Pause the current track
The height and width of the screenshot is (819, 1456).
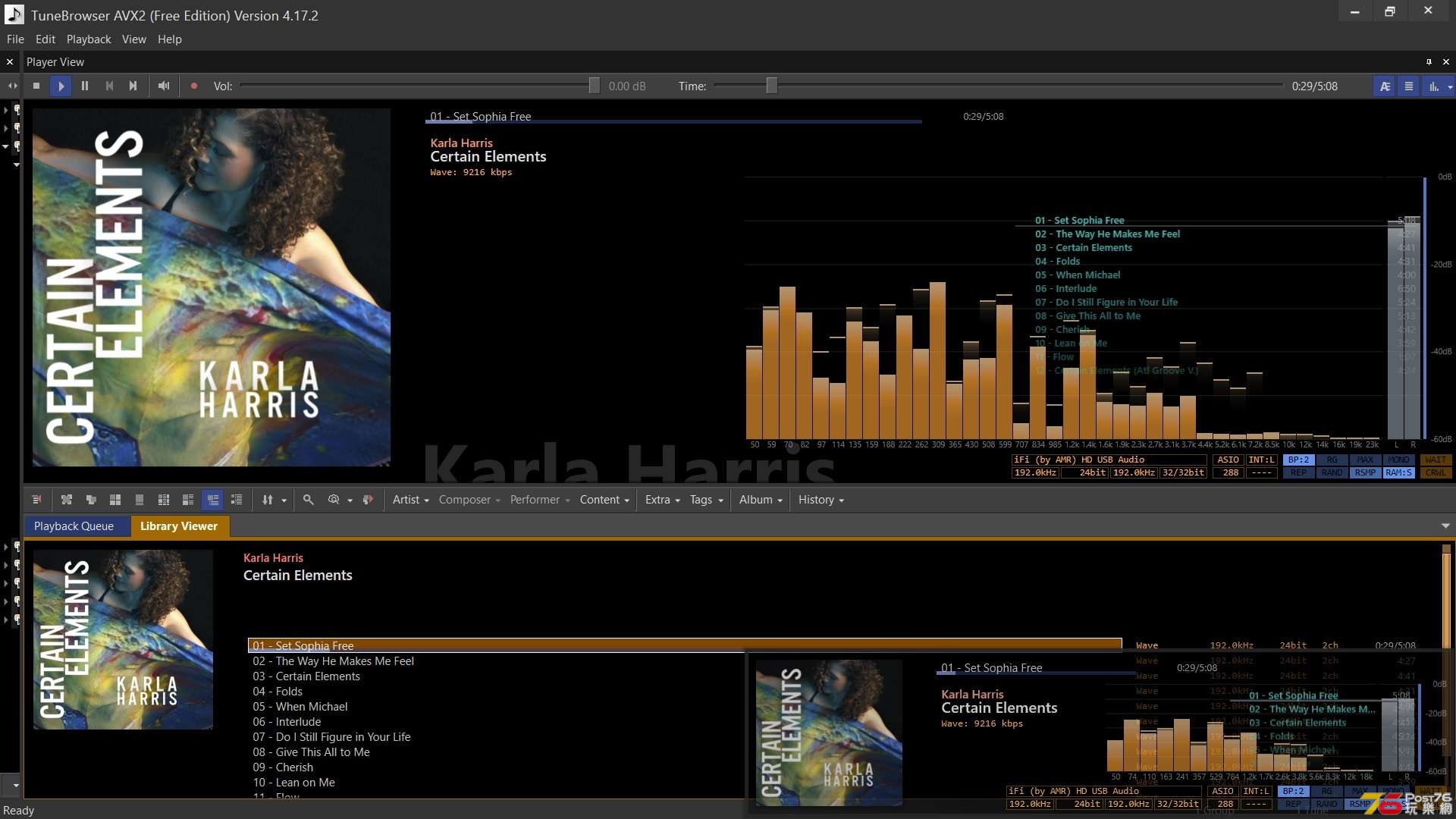click(85, 86)
